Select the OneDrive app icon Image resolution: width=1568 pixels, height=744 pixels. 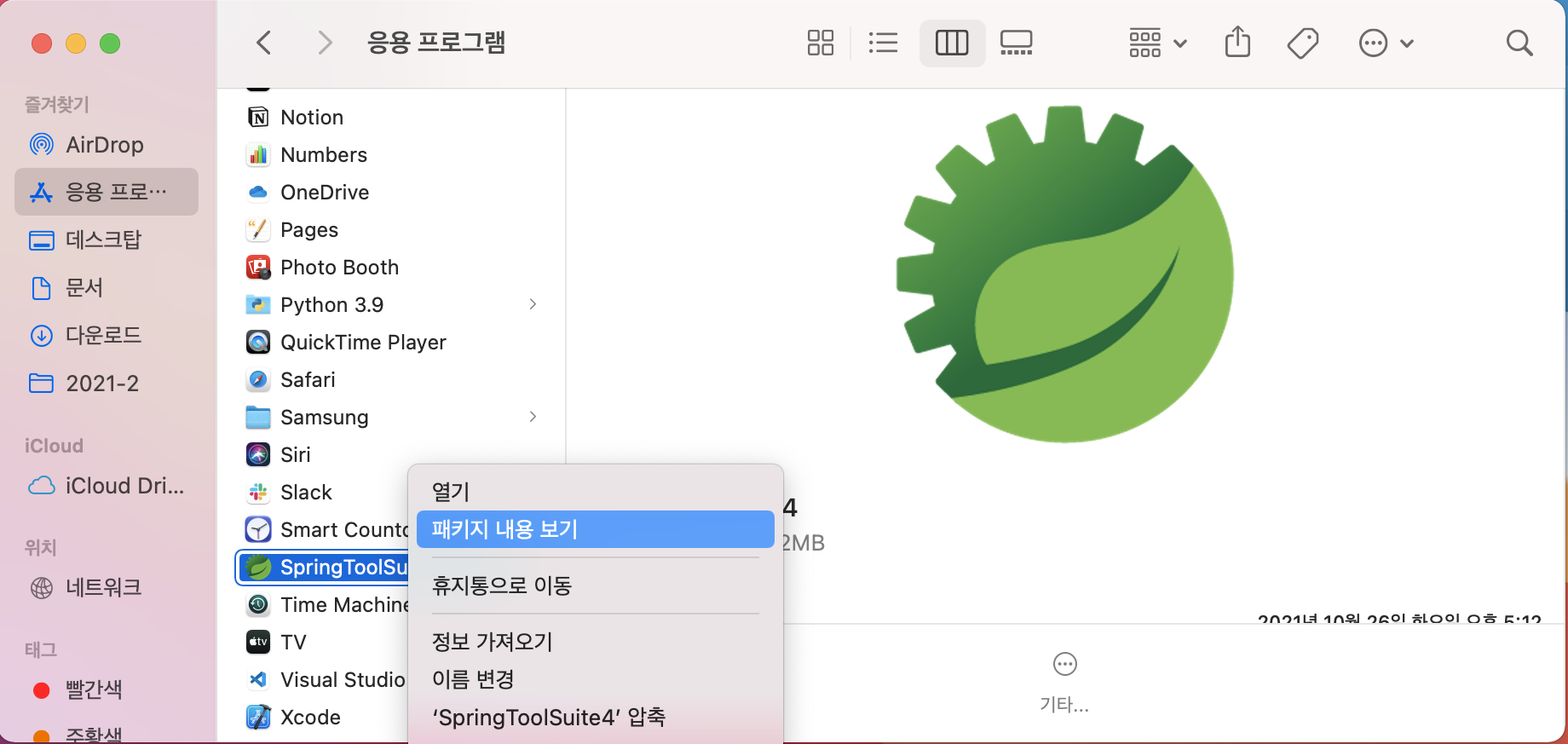click(x=258, y=193)
